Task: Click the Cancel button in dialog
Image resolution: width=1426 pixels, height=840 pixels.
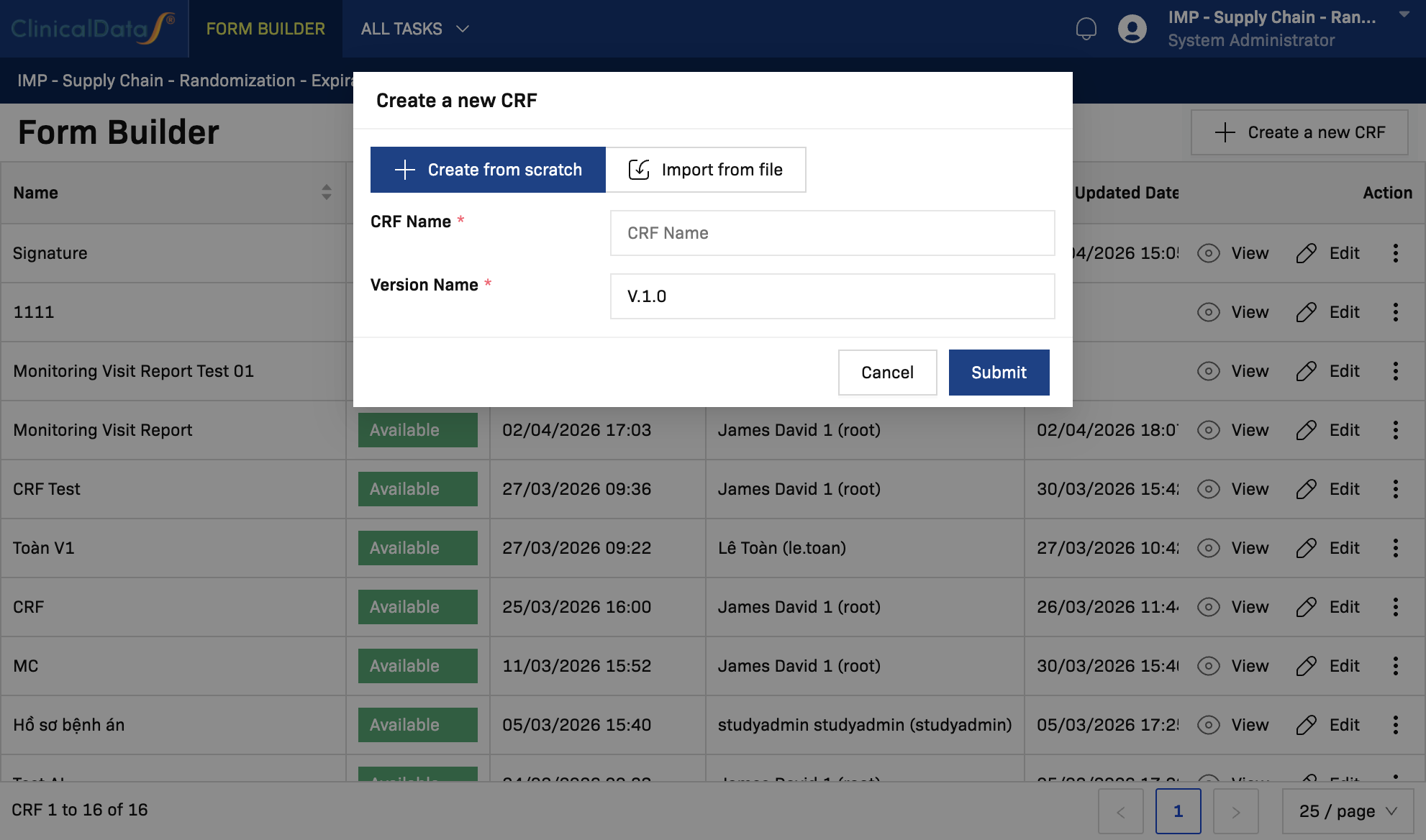Action: click(887, 373)
